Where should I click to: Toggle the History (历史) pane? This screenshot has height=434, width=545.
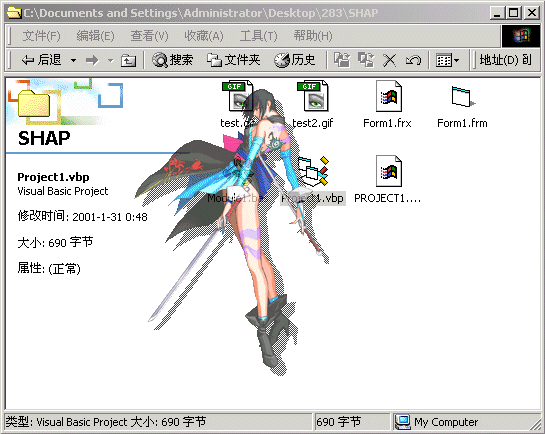[x=294, y=60]
